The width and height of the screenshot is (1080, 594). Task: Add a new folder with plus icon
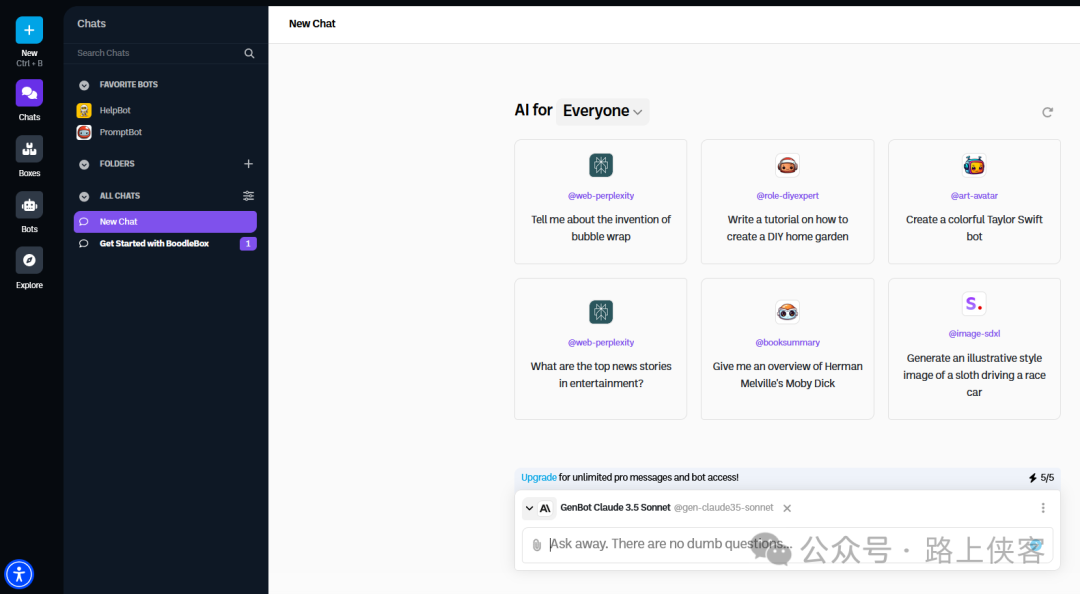(249, 163)
